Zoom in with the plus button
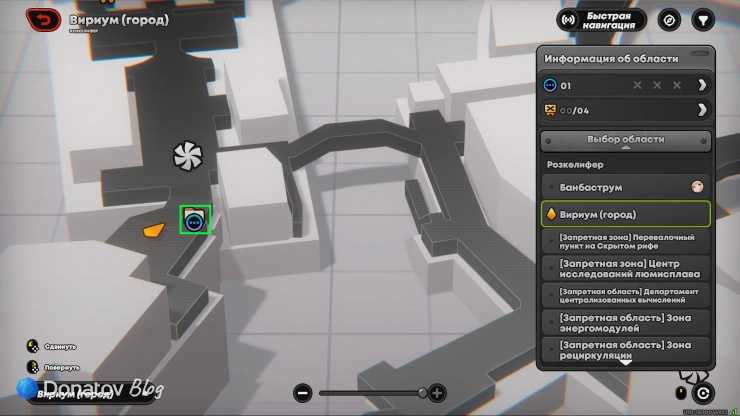The width and height of the screenshot is (740, 416). click(x=437, y=393)
